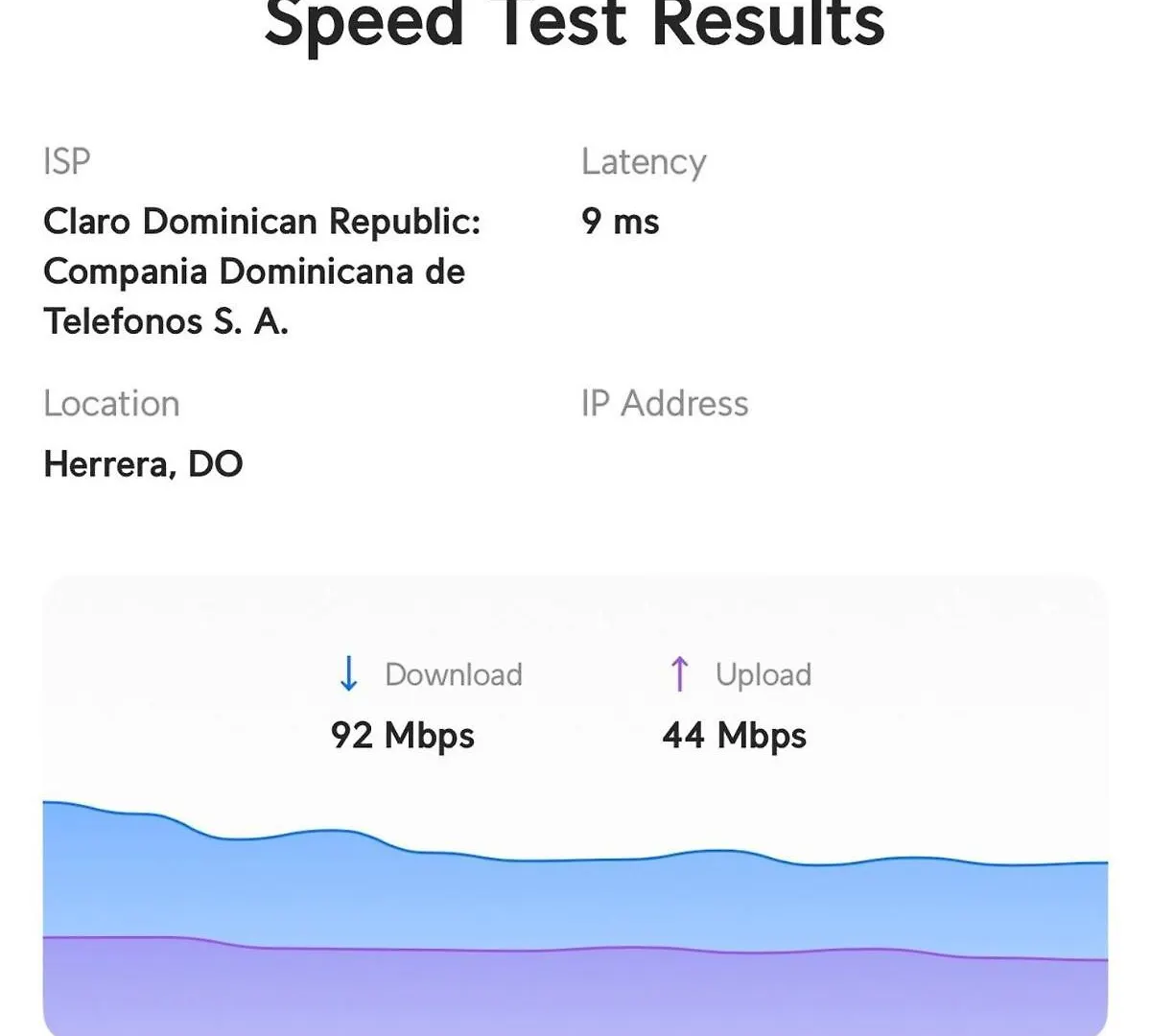This screenshot has width=1151, height=1036.
Task: Click the Latency label
Action: point(644,162)
